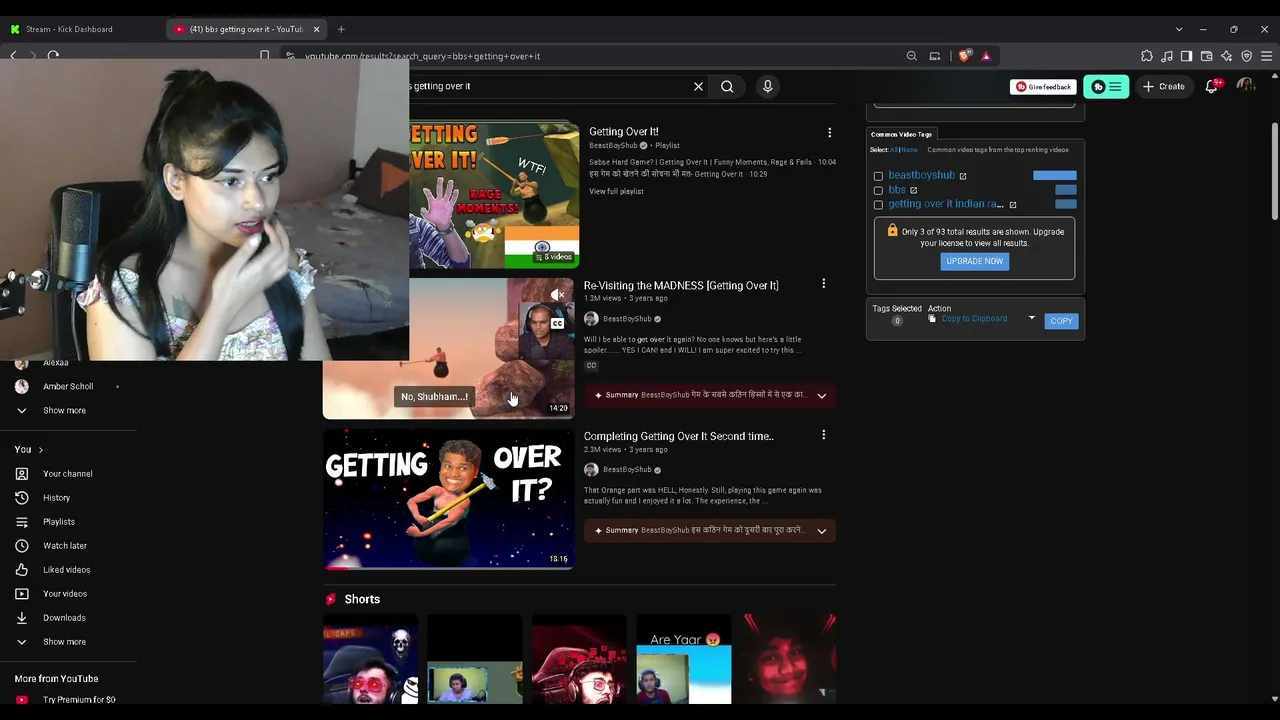Close the YouTube browser tab

point(316,29)
